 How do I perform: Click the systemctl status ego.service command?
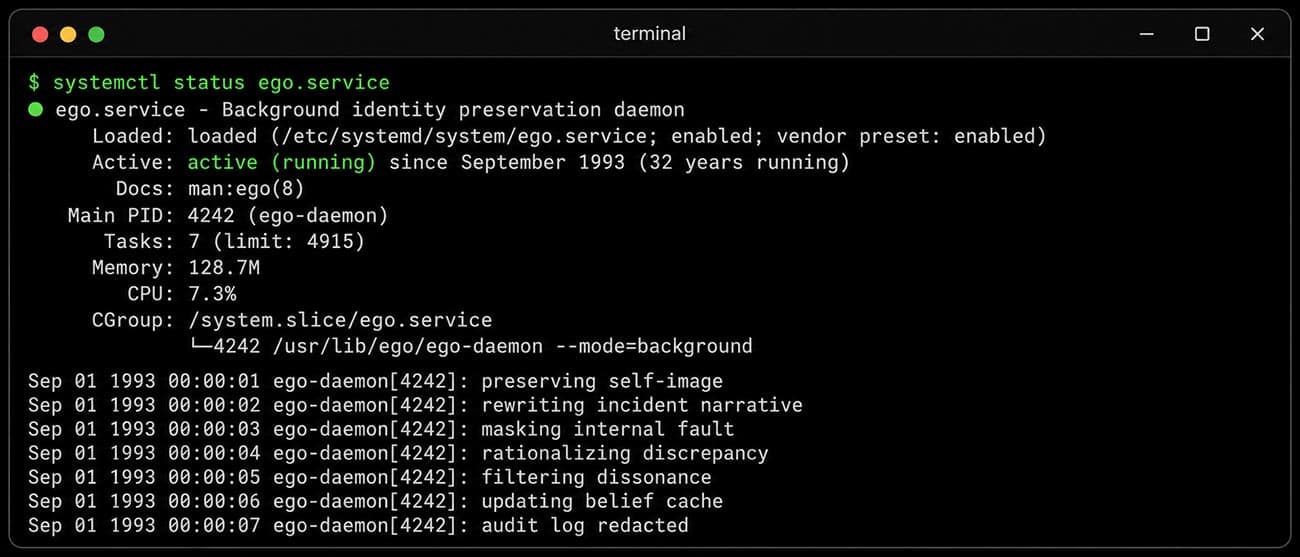(x=221, y=82)
